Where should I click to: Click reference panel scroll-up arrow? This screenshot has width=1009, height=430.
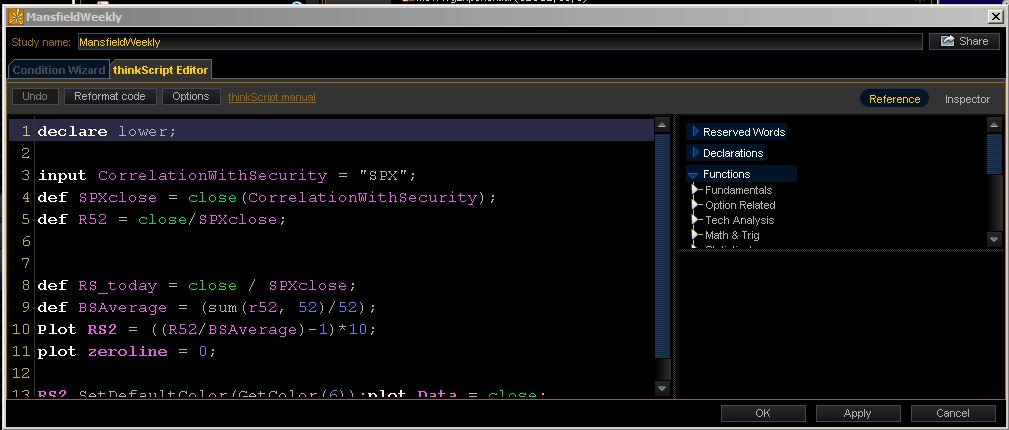[993, 125]
